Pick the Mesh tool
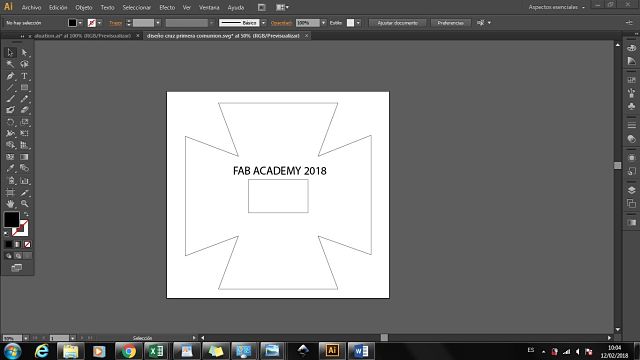640x360 pixels. point(10,157)
